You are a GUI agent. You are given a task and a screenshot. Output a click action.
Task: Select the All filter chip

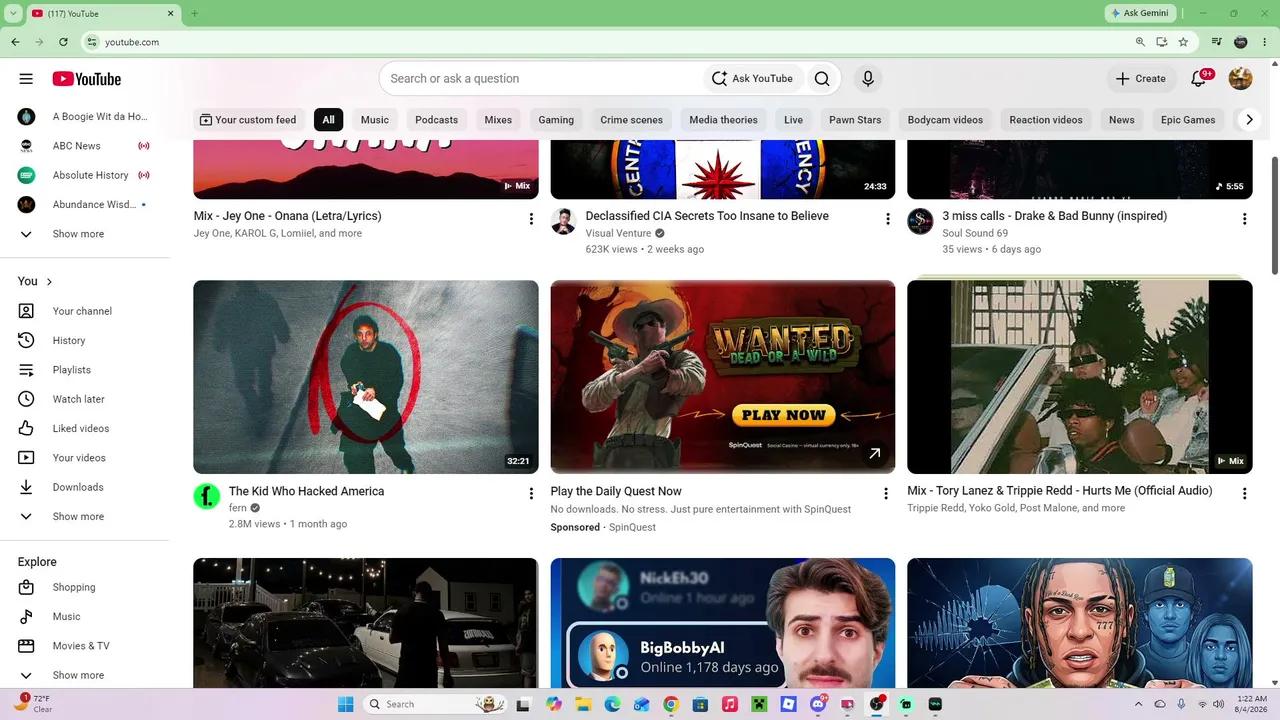tap(328, 120)
